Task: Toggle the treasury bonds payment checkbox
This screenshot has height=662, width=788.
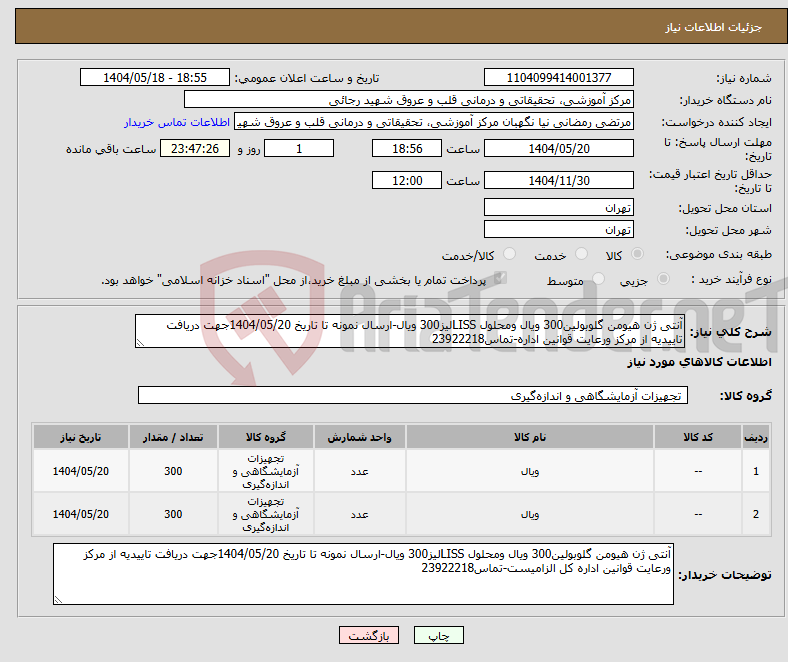Action: coord(500,278)
